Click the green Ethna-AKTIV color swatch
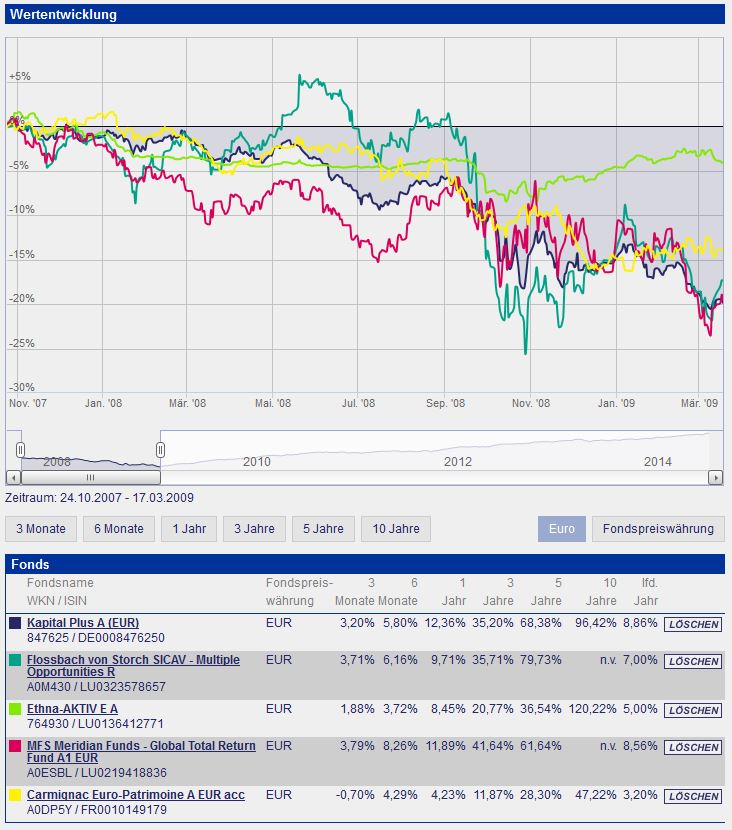The width and height of the screenshot is (732, 830). (x=15, y=709)
